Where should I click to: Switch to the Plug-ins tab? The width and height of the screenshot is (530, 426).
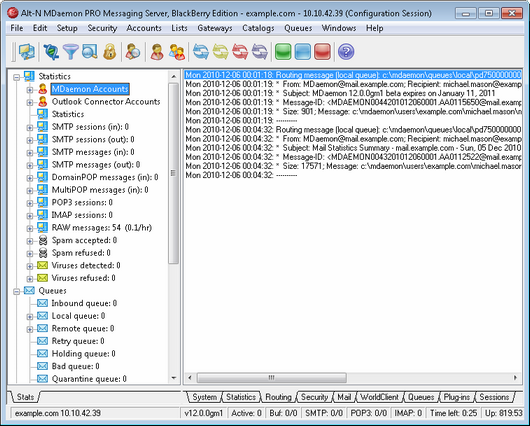point(456,397)
